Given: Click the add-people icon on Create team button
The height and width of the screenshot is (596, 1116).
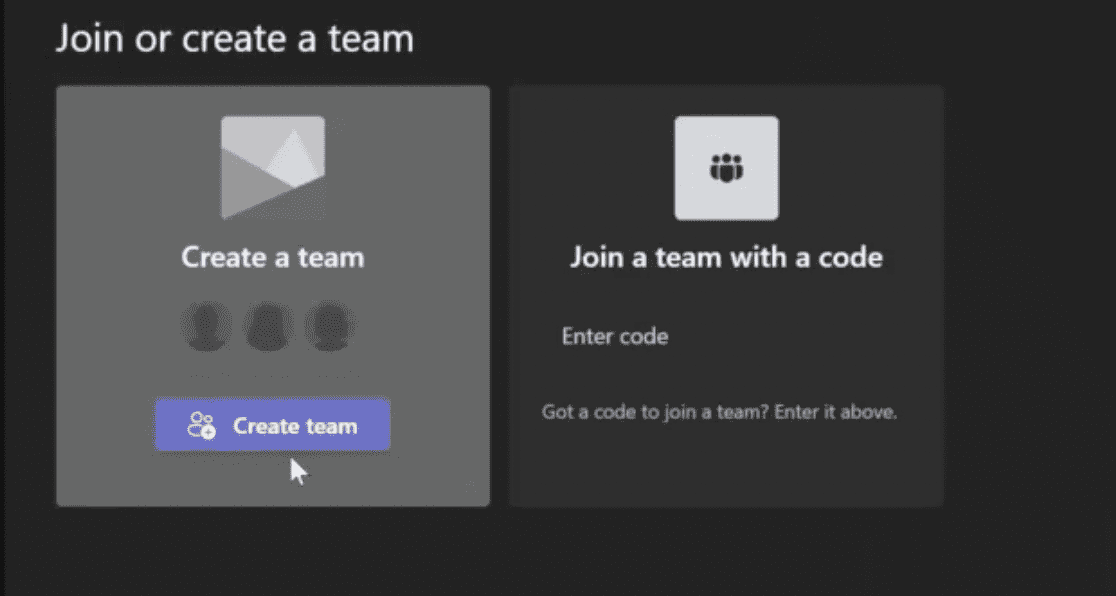Looking at the screenshot, I should pyautogui.click(x=201, y=426).
